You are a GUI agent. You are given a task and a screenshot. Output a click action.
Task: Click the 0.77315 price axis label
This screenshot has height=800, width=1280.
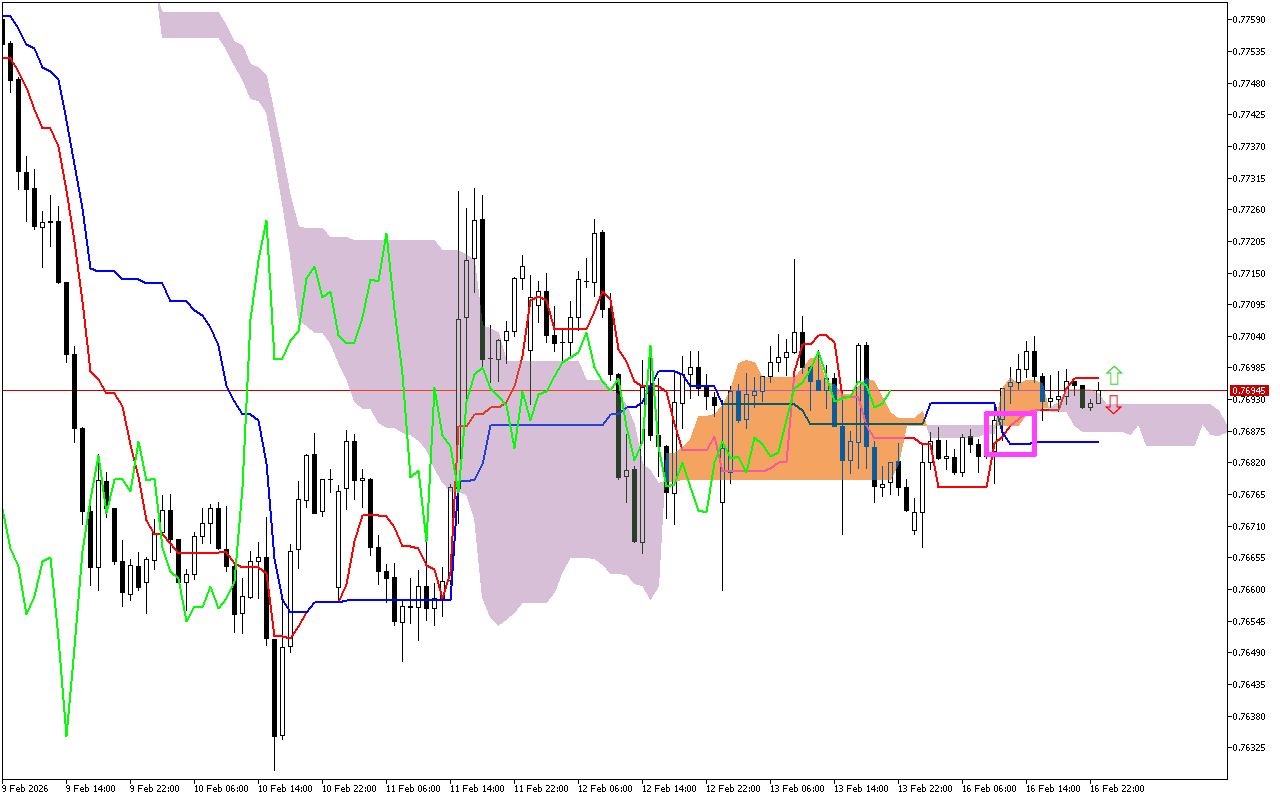[x=1250, y=178]
